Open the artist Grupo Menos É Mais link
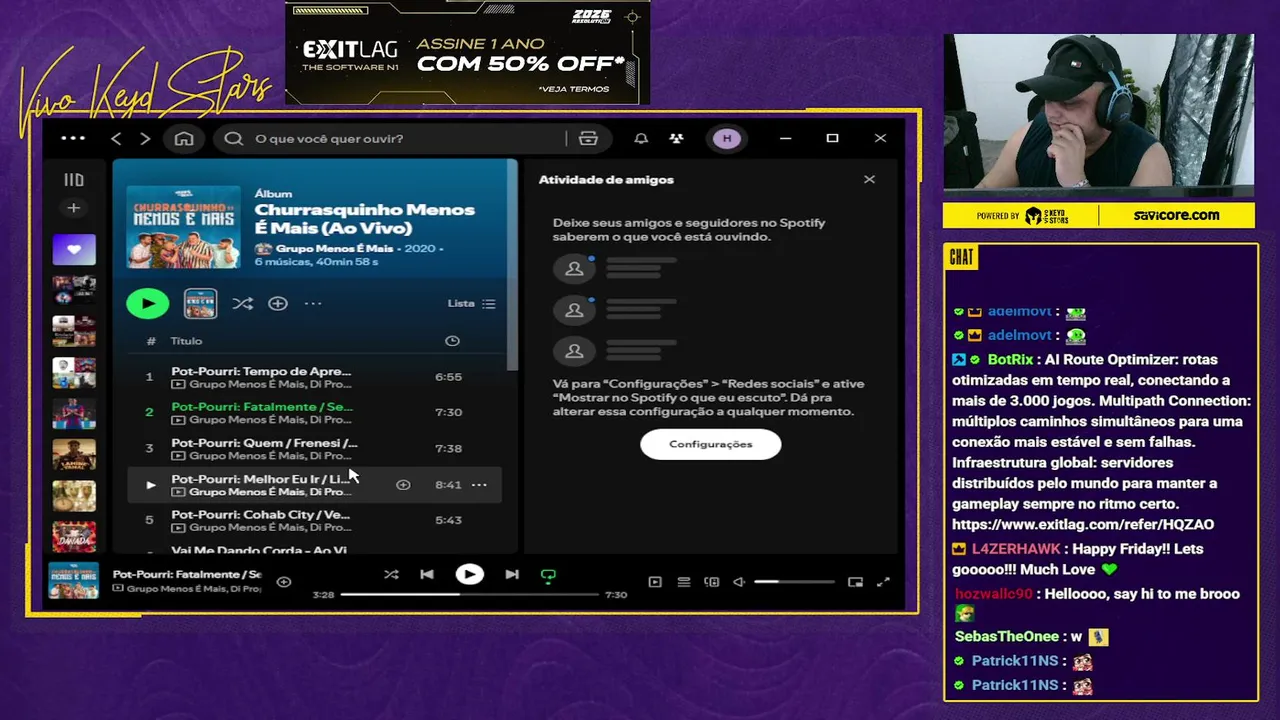The height and width of the screenshot is (720, 1280). point(335,248)
